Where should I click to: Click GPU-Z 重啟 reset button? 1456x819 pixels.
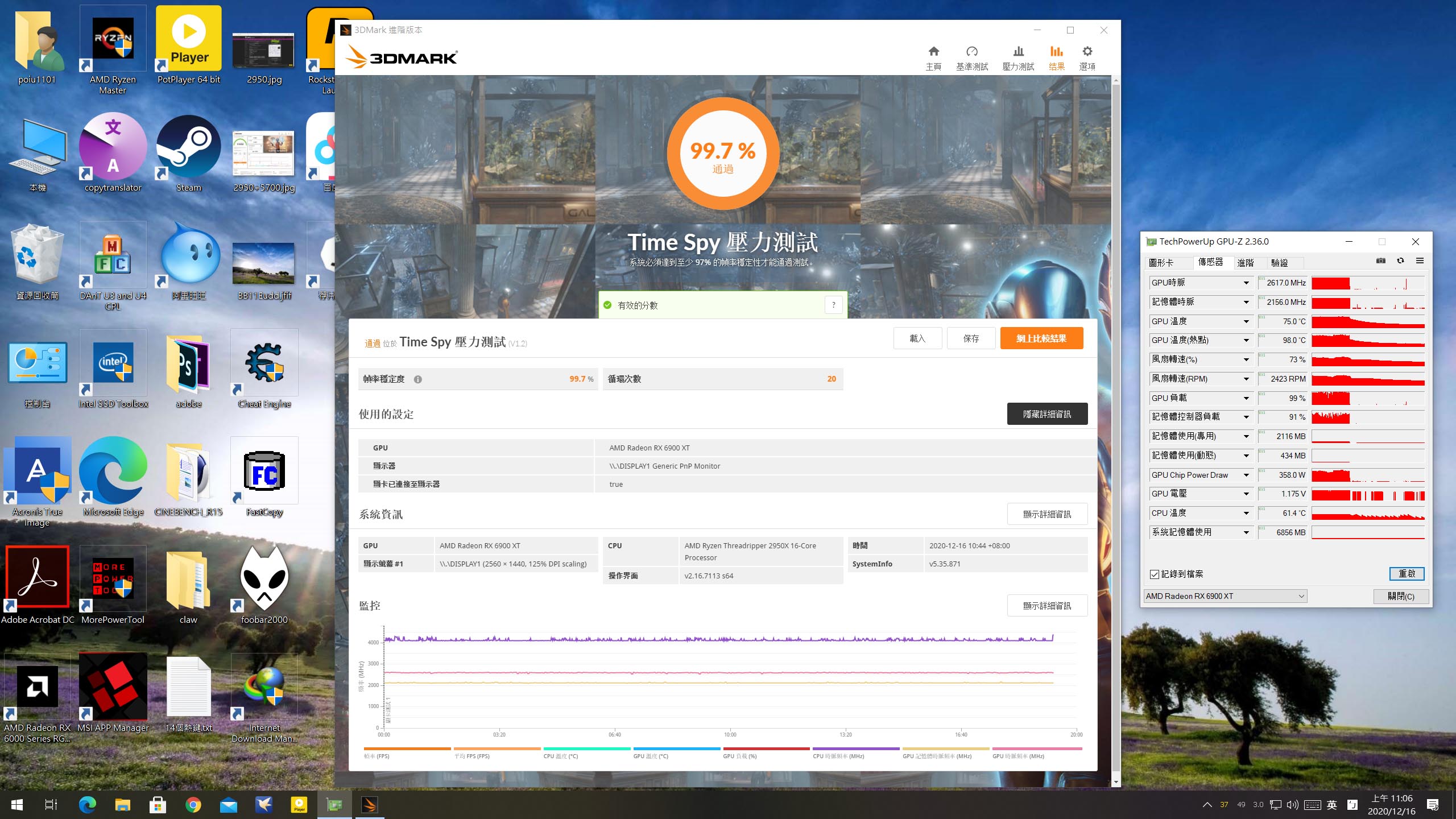[1407, 573]
